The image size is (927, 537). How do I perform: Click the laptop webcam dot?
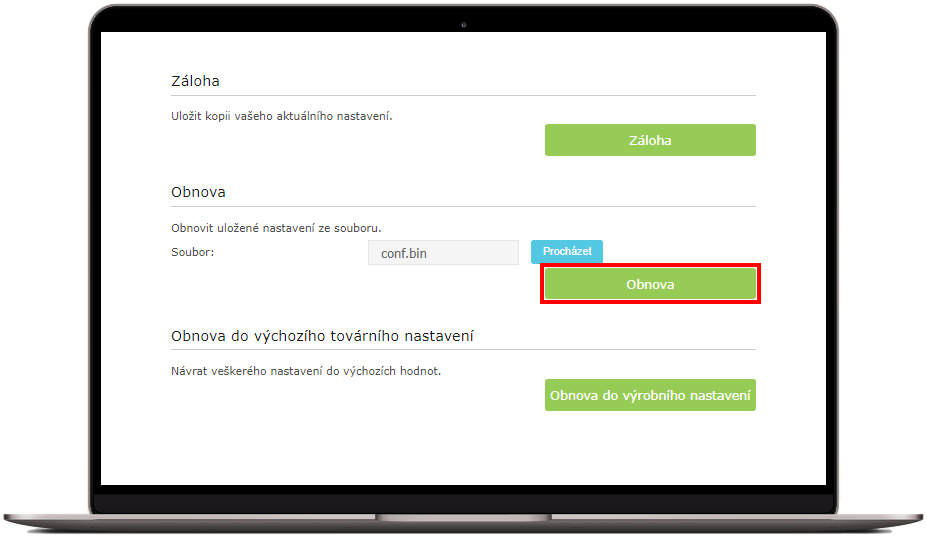464,25
